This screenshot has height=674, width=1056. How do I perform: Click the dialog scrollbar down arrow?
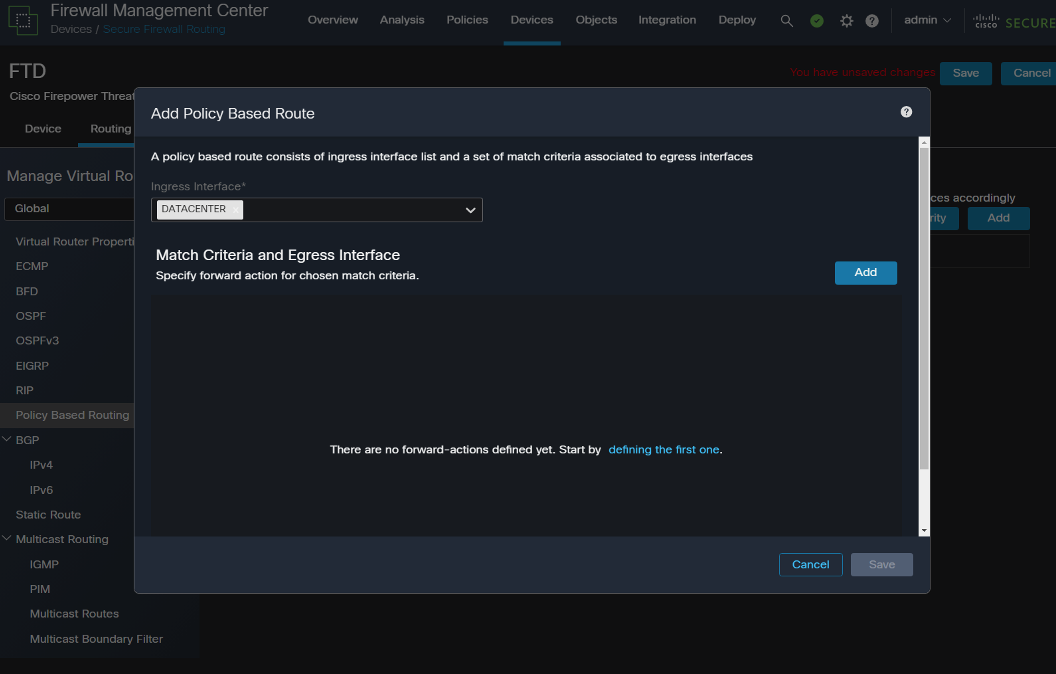click(x=924, y=531)
